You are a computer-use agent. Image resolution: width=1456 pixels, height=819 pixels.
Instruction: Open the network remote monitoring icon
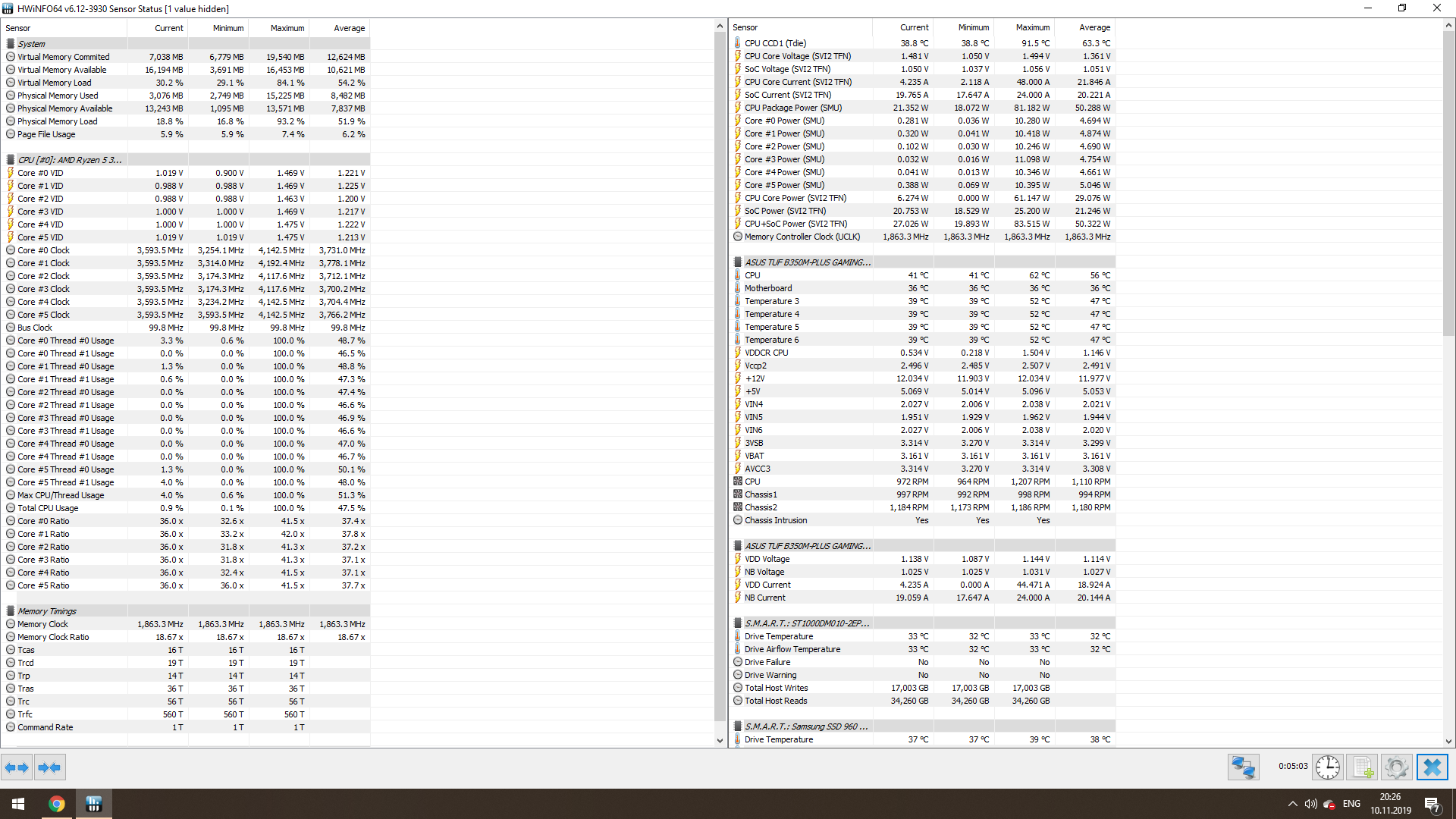[1243, 767]
